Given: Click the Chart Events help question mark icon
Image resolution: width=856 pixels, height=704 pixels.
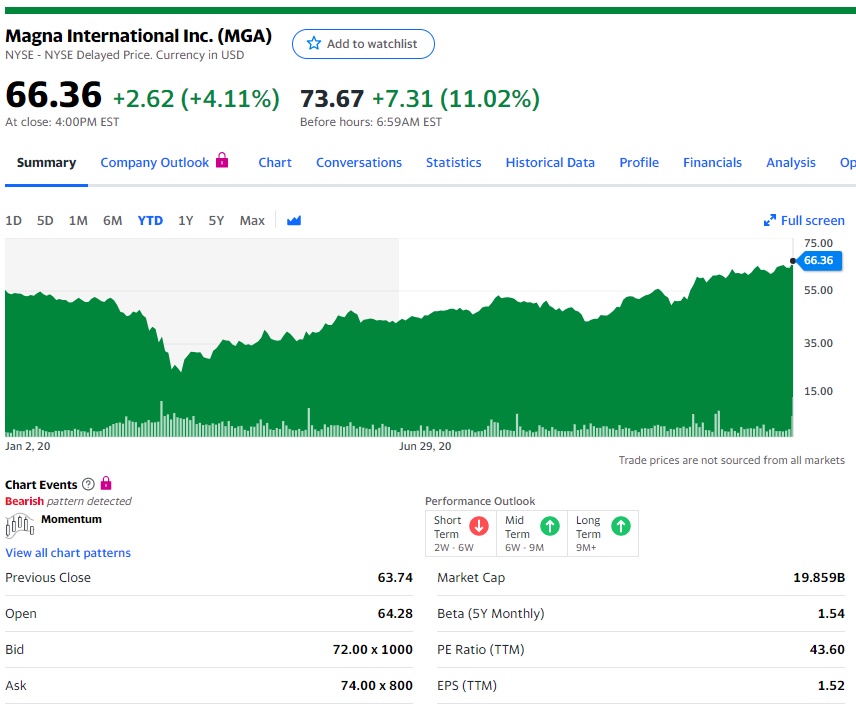Looking at the screenshot, I should tap(88, 484).
